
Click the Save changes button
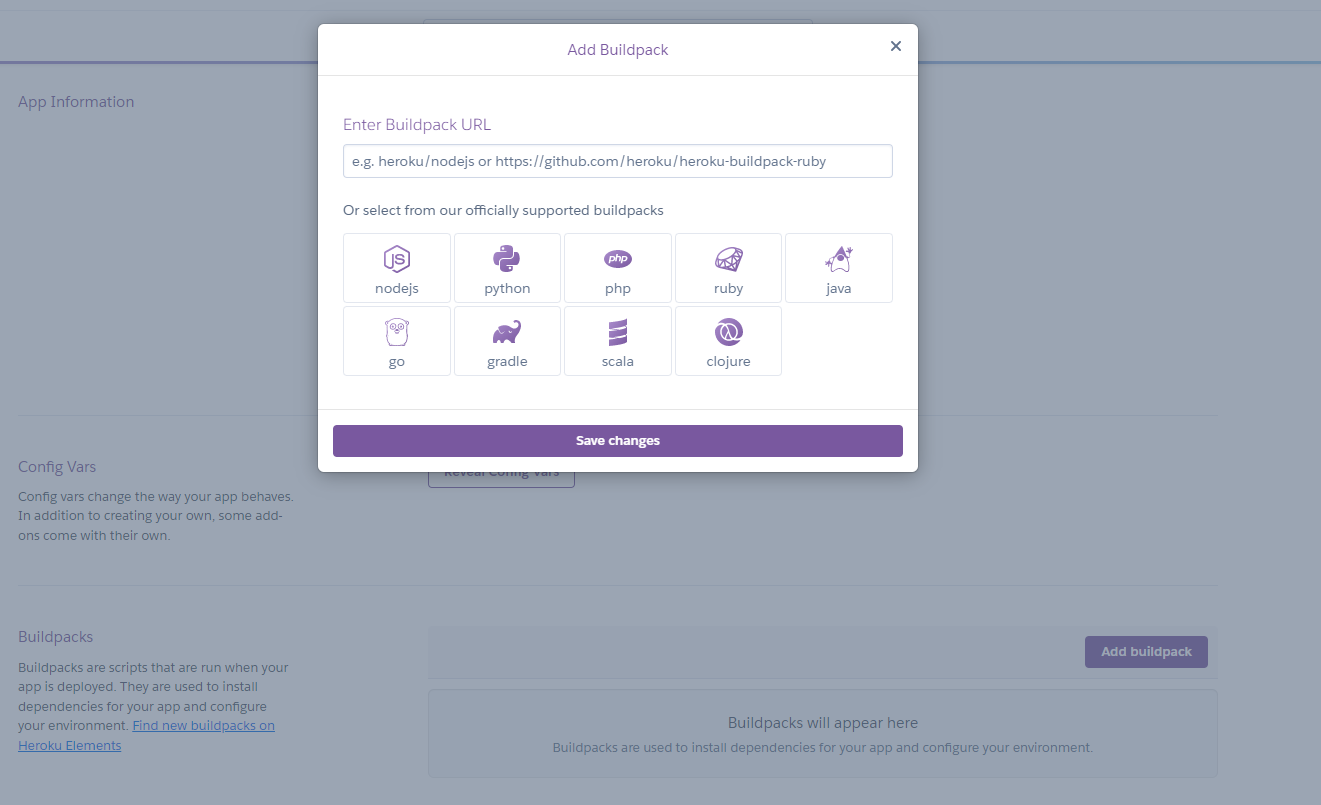(618, 441)
